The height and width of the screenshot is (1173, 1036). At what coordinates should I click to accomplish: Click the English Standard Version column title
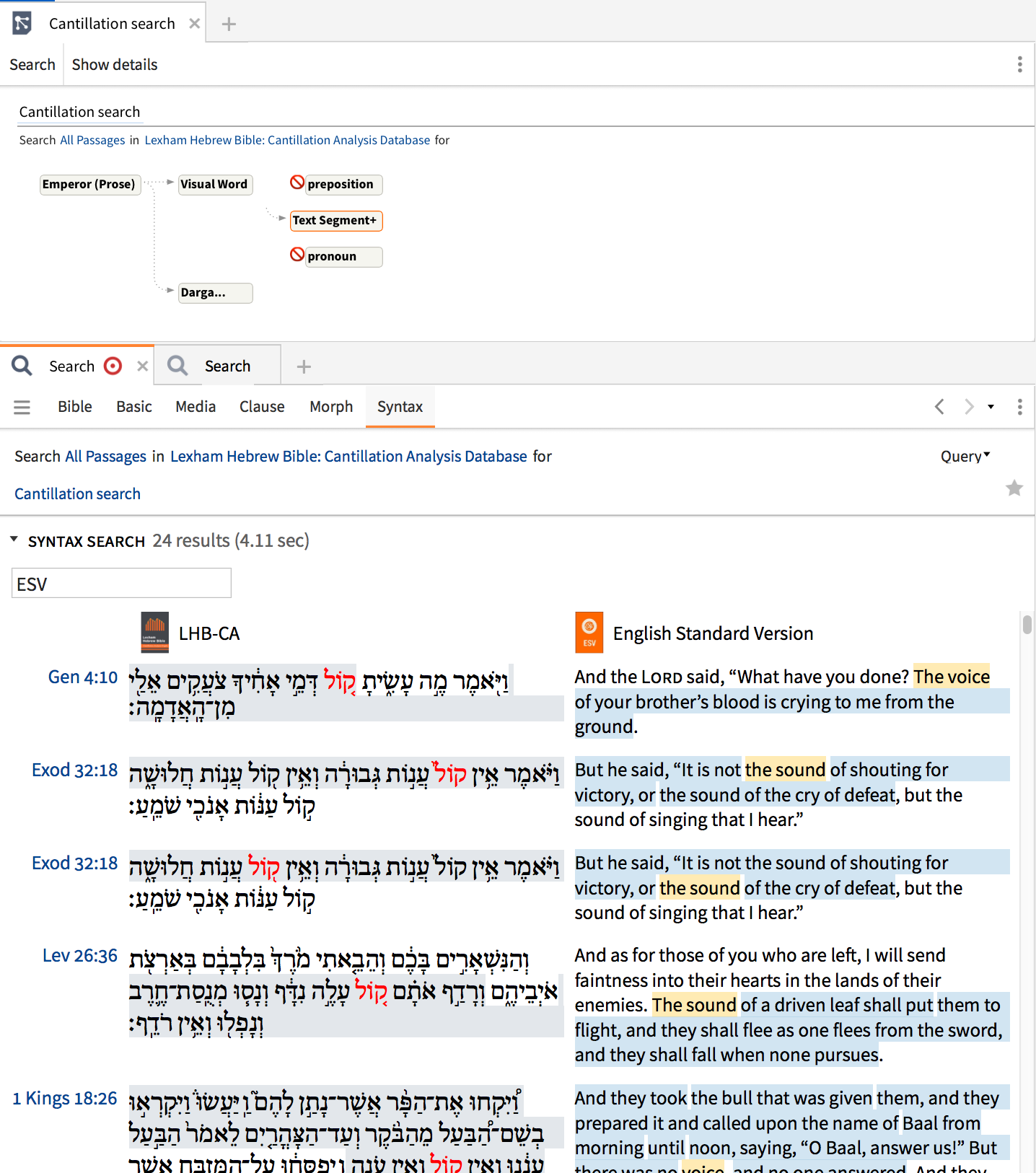point(713,633)
